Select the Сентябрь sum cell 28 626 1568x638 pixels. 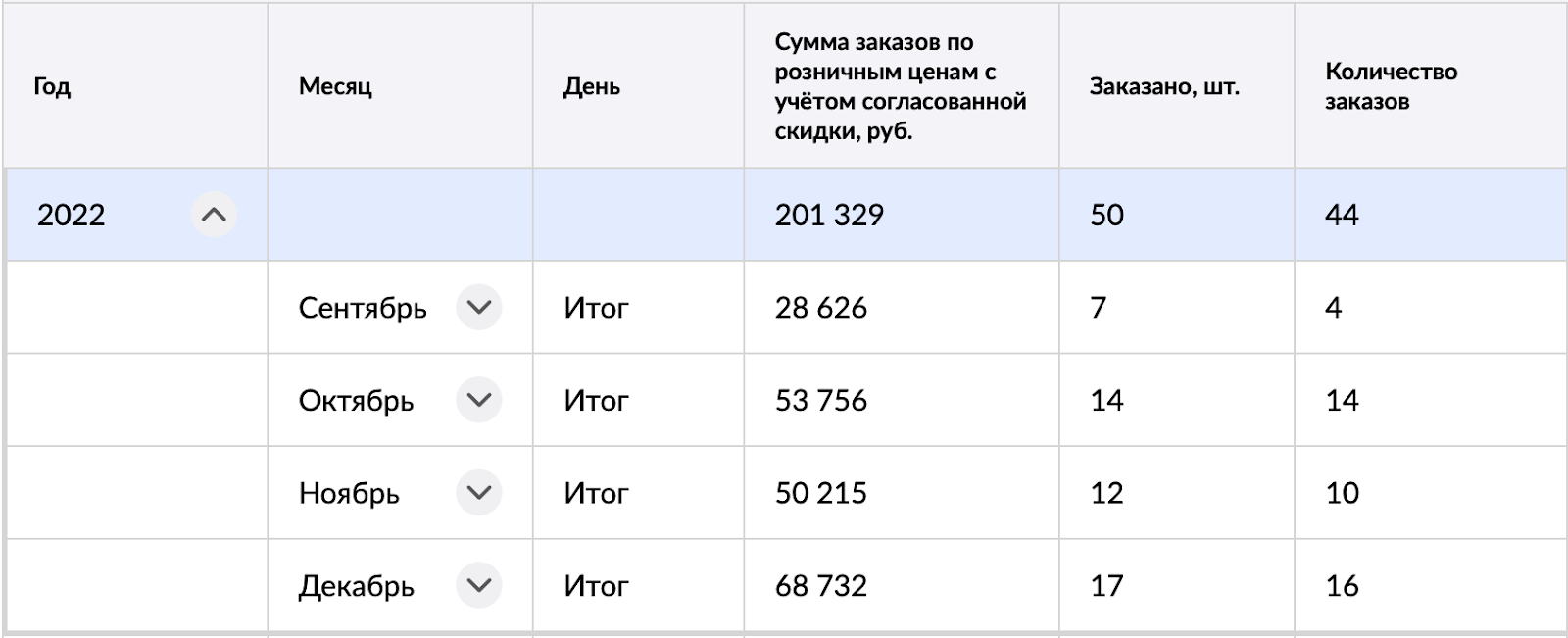[x=821, y=308]
